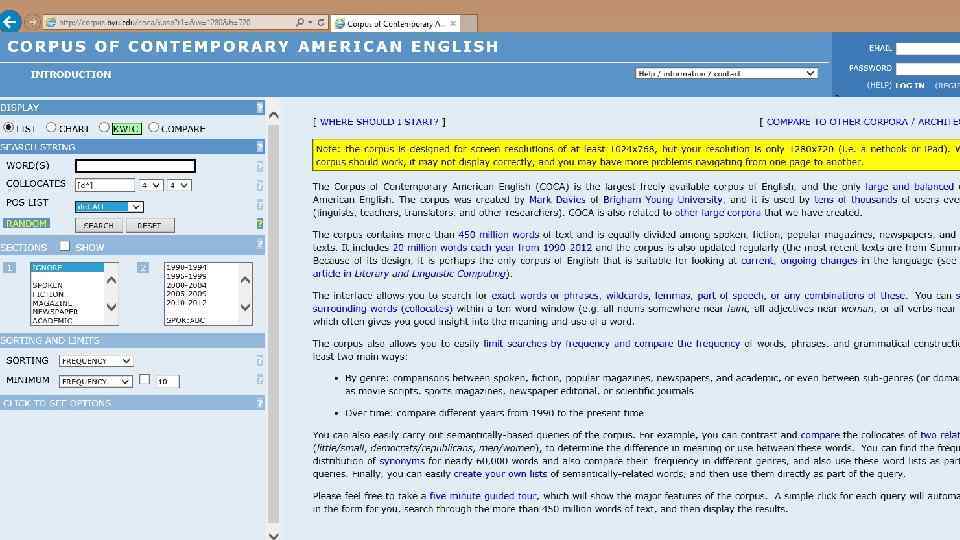Click the section 1 number box
The image size is (960, 540).
coord(9,268)
